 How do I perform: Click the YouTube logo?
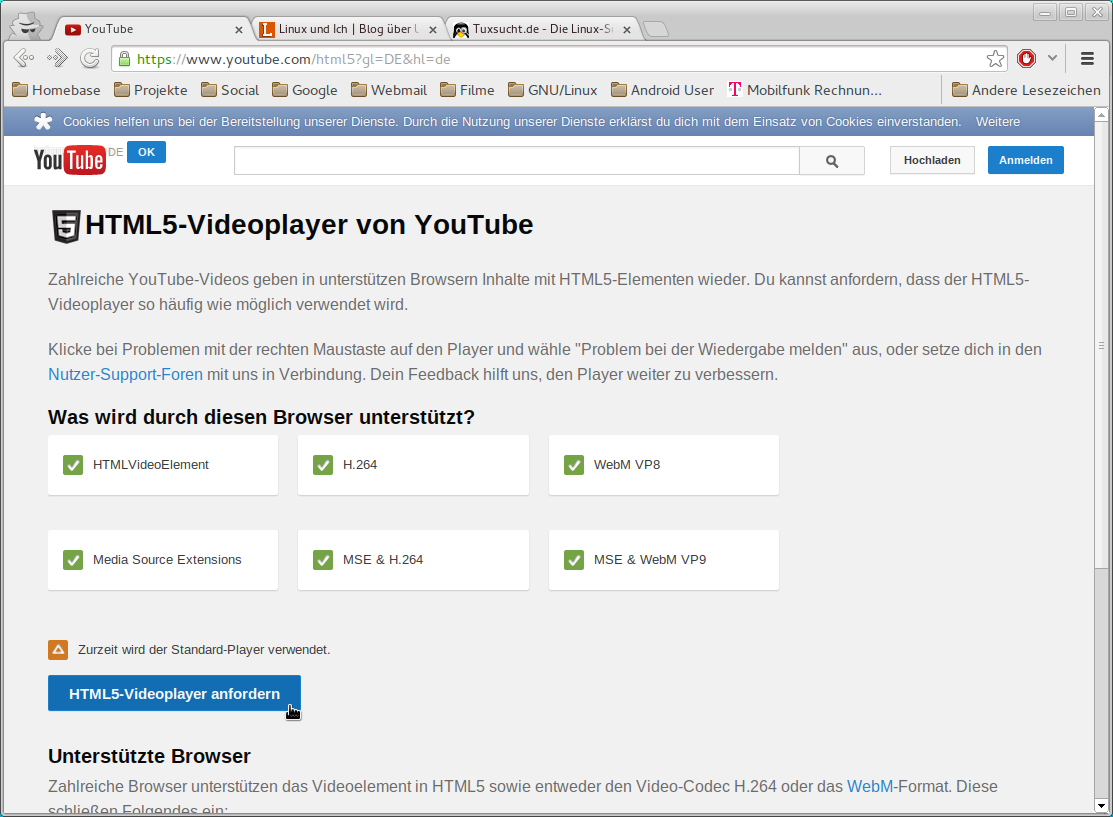pos(69,160)
